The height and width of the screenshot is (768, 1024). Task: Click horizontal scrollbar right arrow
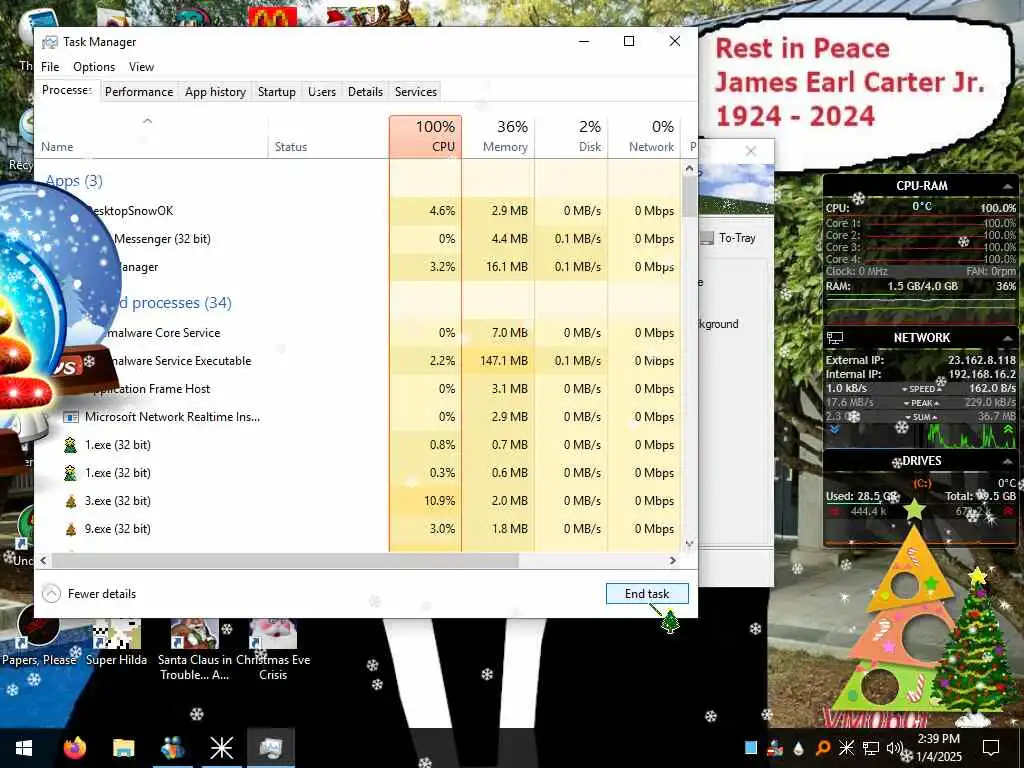coord(673,560)
